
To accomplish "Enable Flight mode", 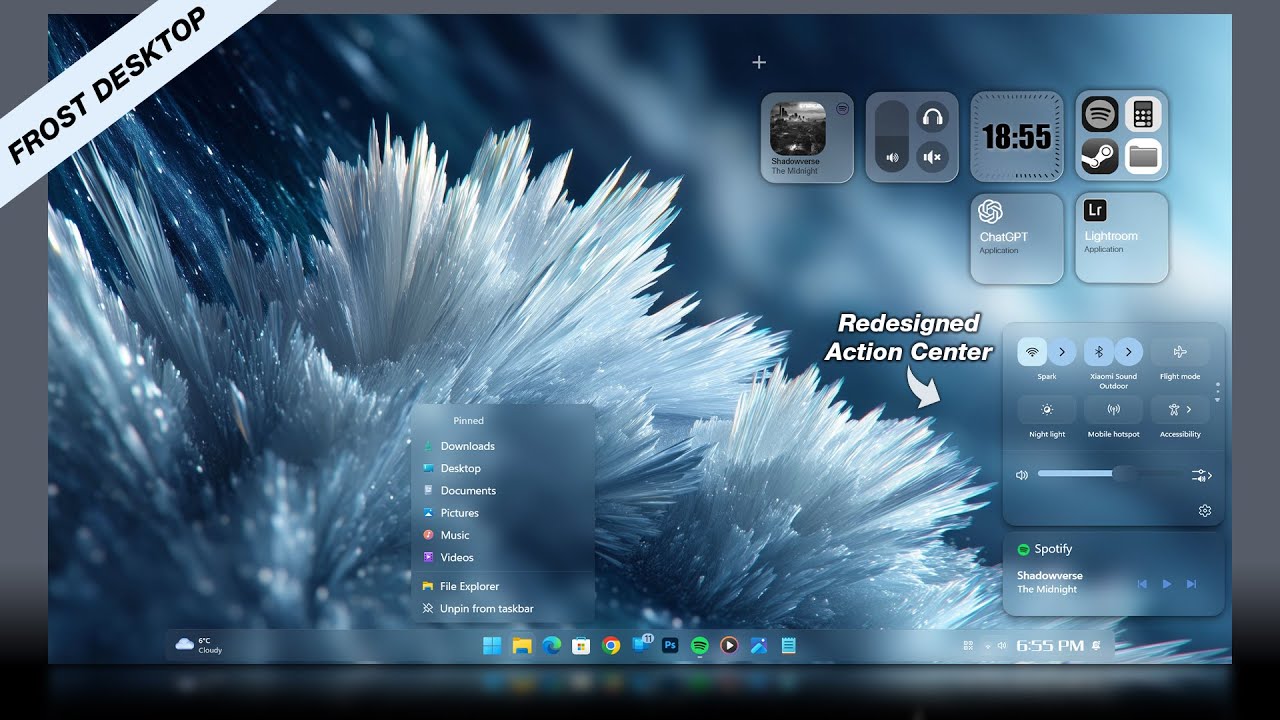I will point(1180,352).
